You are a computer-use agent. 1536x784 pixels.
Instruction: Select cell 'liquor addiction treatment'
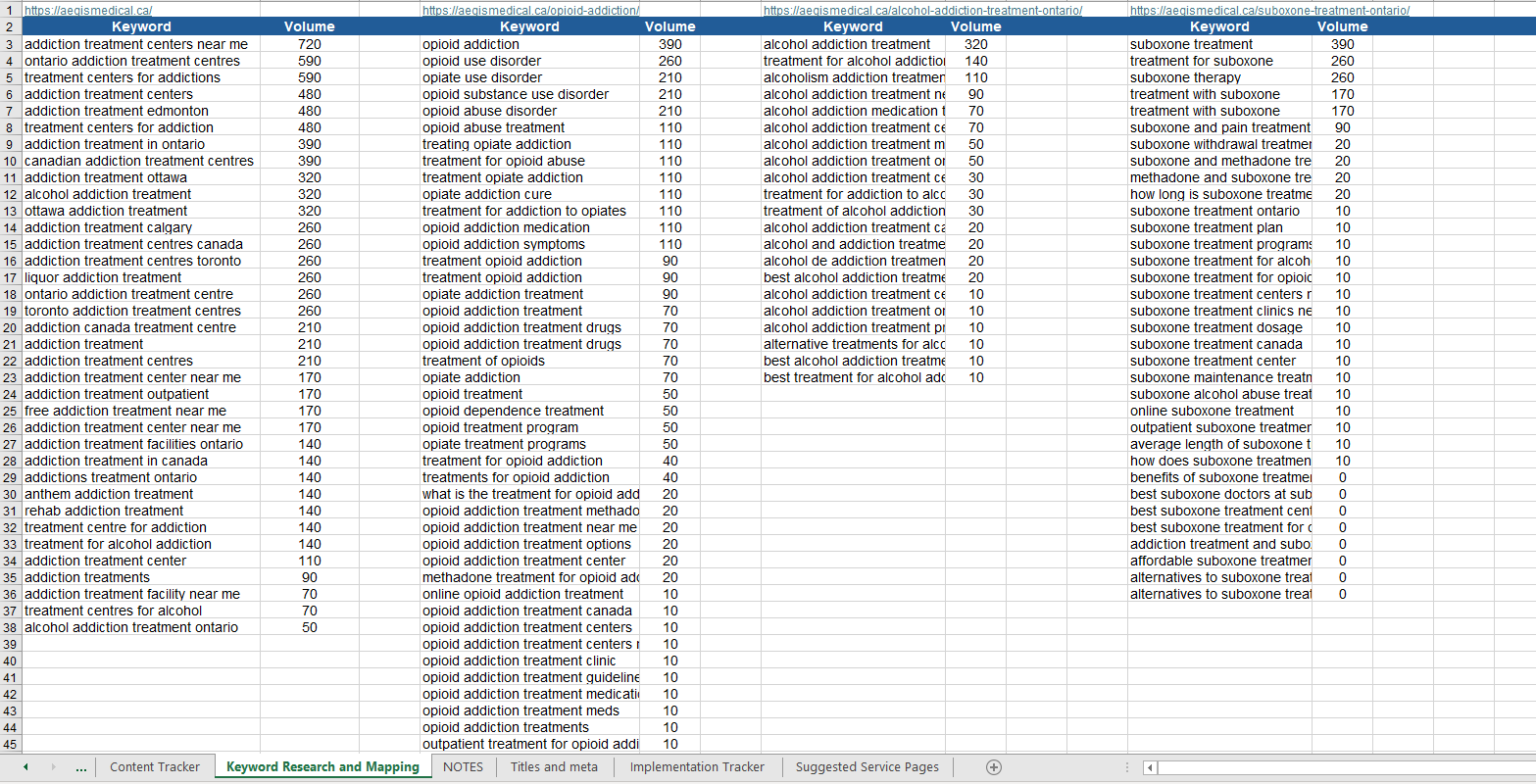pyautogui.click(x=141, y=277)
